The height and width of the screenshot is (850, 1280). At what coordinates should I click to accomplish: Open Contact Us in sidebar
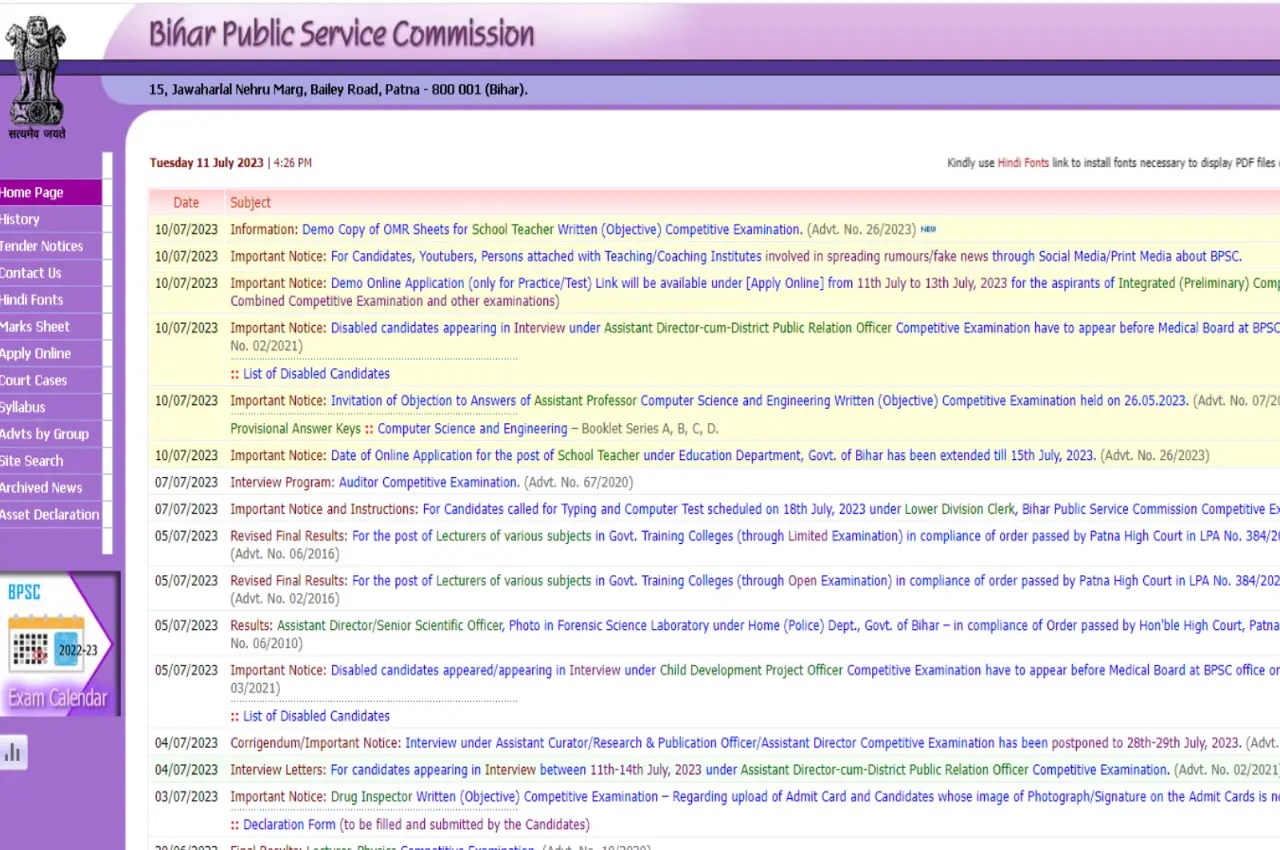click(50, 273)
